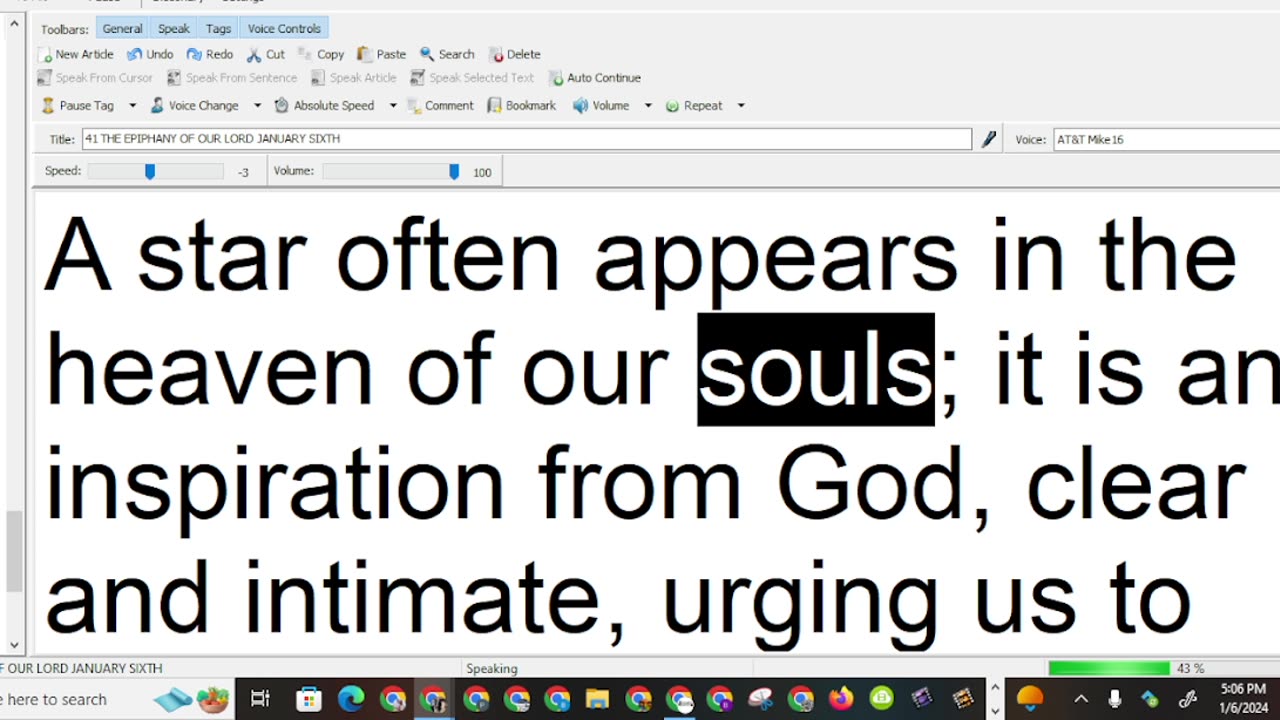
Task: Undo the last edit
Action: click(150, 54)
